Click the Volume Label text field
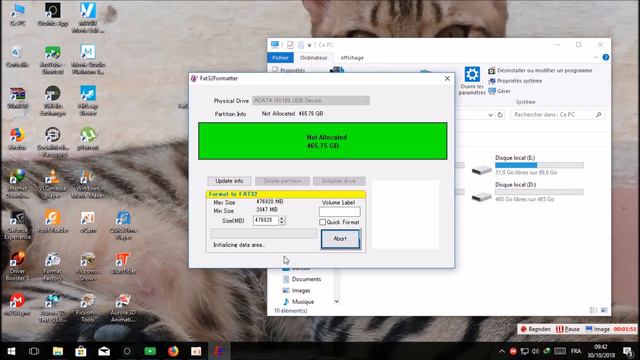The height and width of the screenshot is (360, 640). (x=340, y=211)
